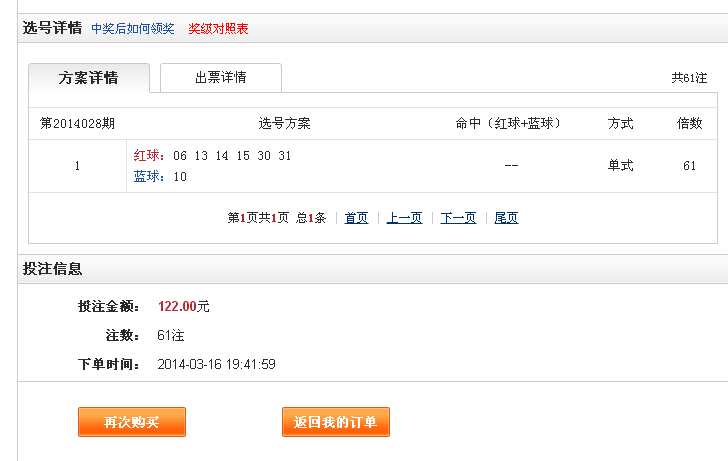This screenshot has width=728, height=461.
Task: Open the 中奖后如何领奖 help link
Action: click(133, 29)
